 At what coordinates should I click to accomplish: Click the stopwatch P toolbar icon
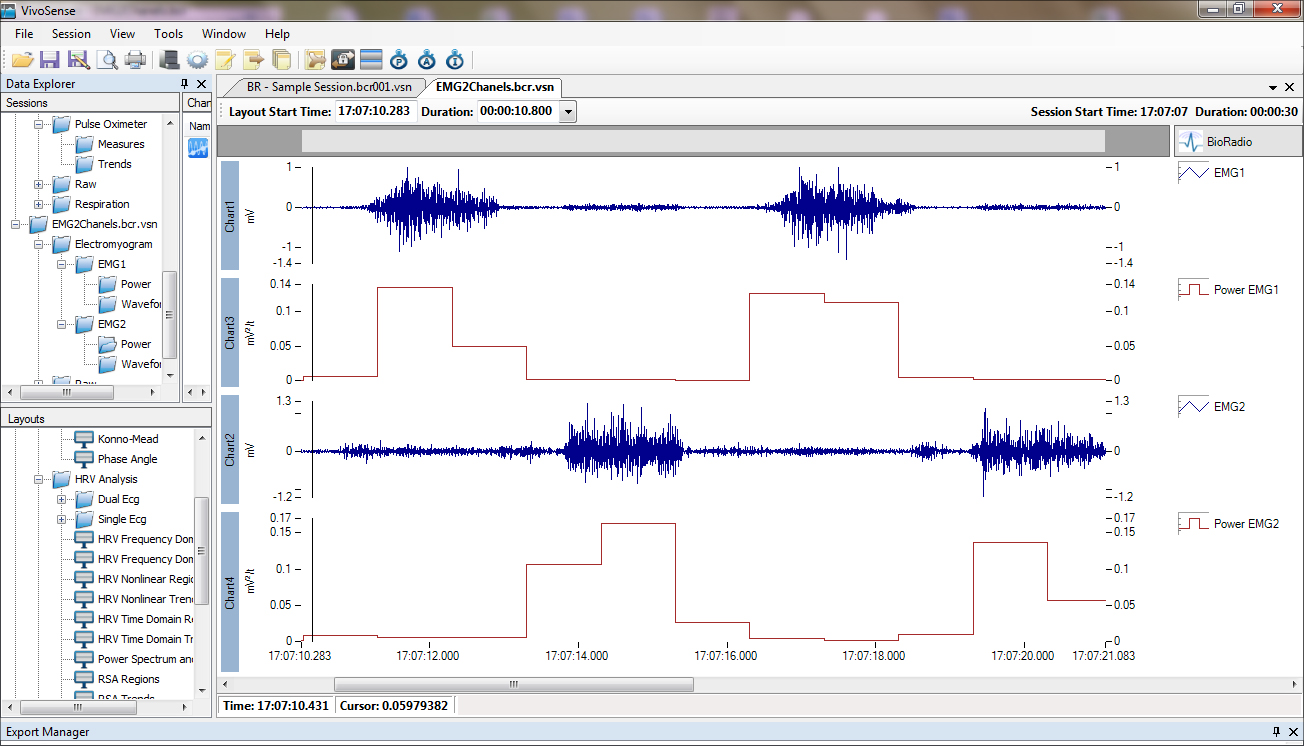[399, 60]
